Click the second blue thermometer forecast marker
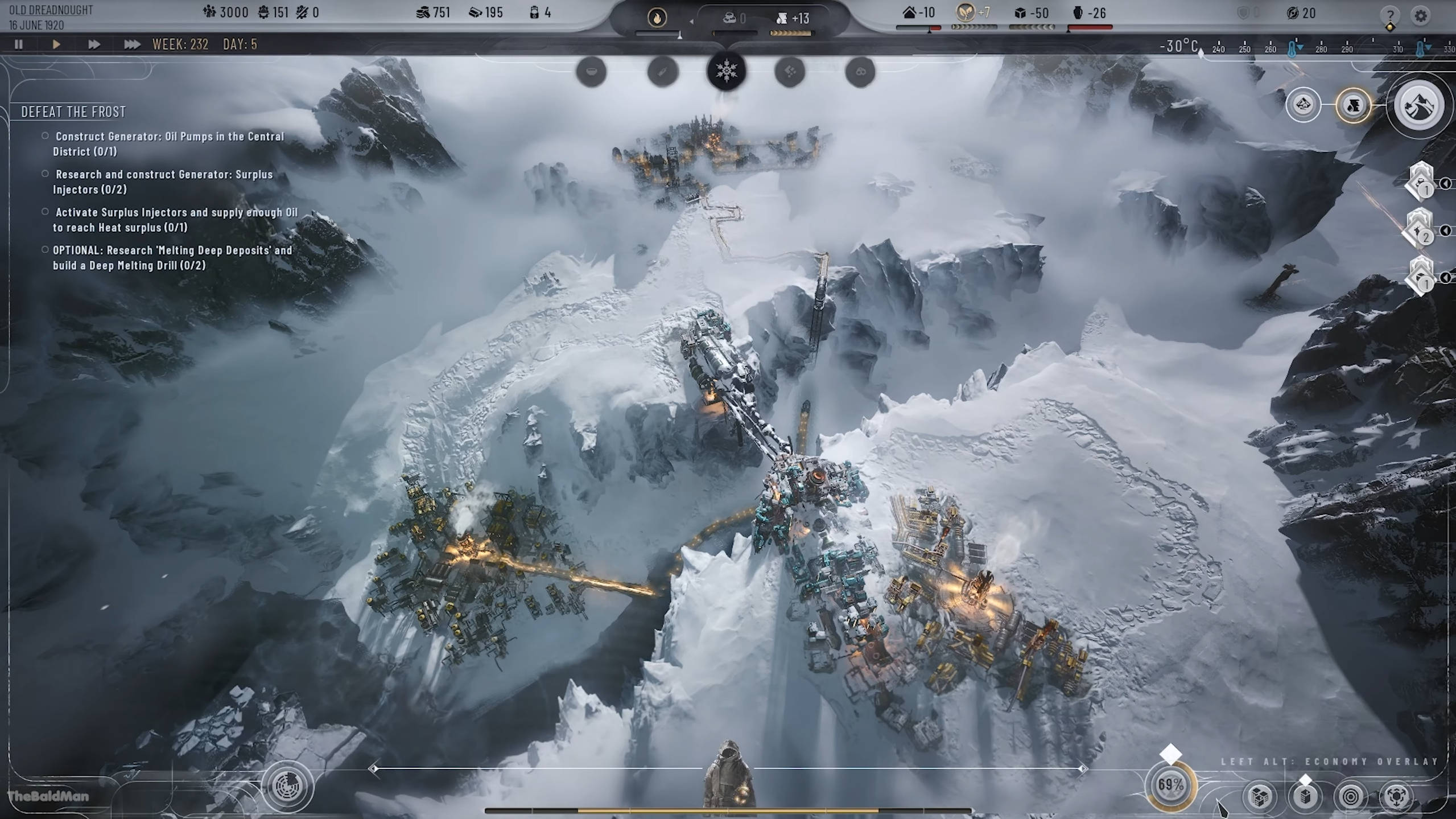This screenshot has width=1456, height=819. [x=1421, y=48]
